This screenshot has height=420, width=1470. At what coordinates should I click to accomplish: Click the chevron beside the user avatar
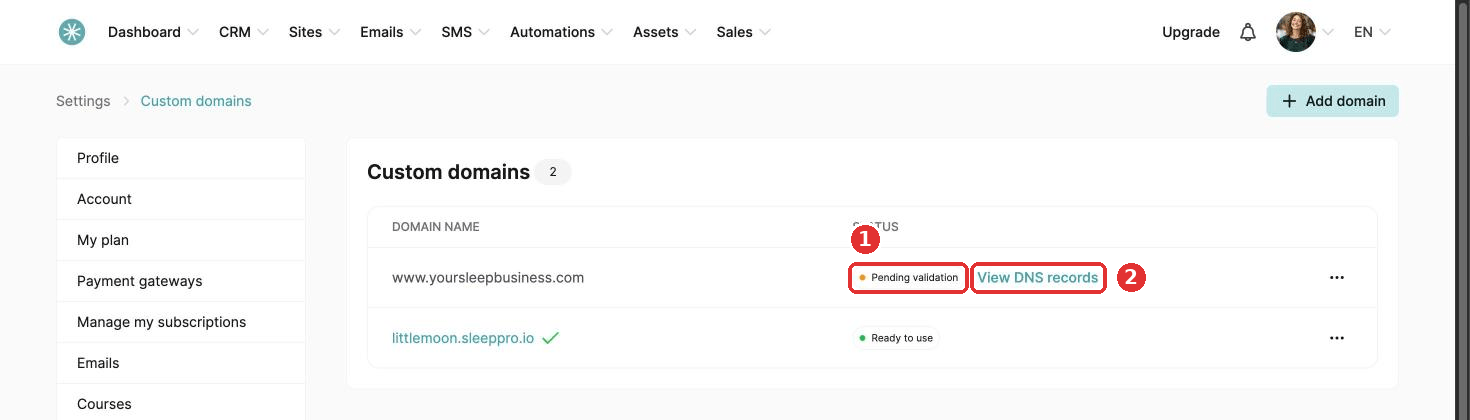1328,32
